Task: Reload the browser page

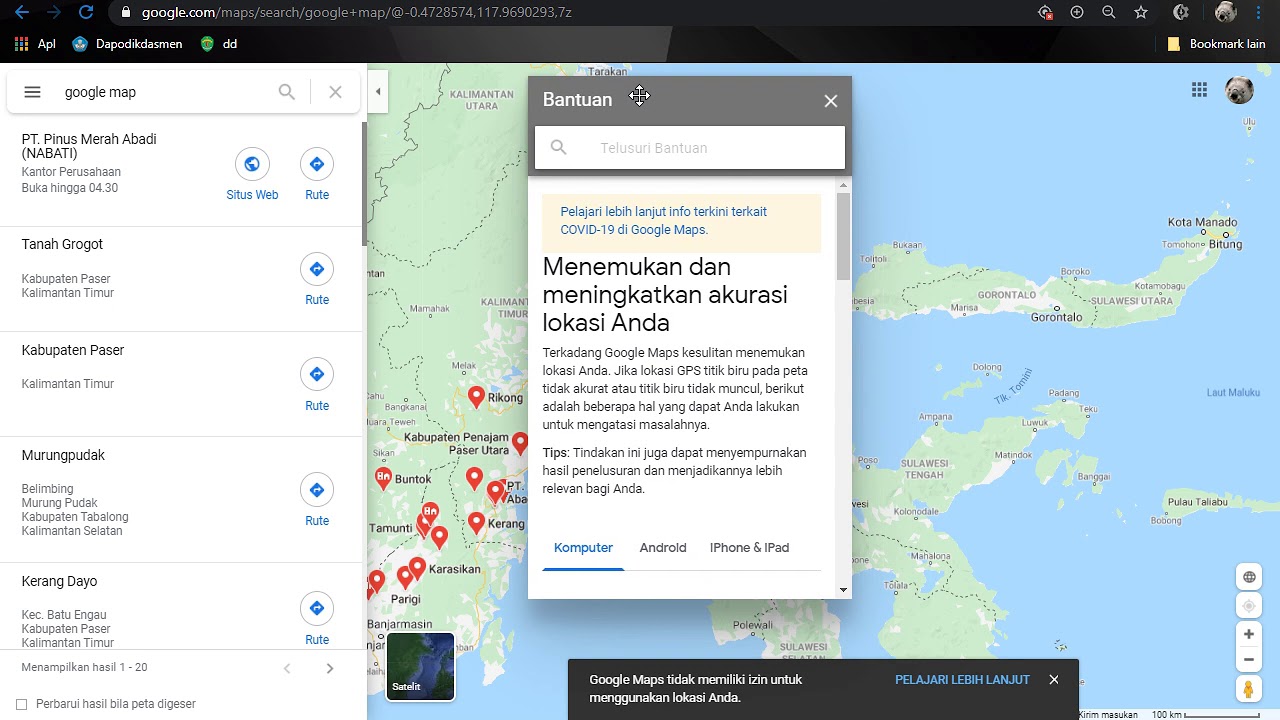Action: pyautogui.click(x=86, y=12)
